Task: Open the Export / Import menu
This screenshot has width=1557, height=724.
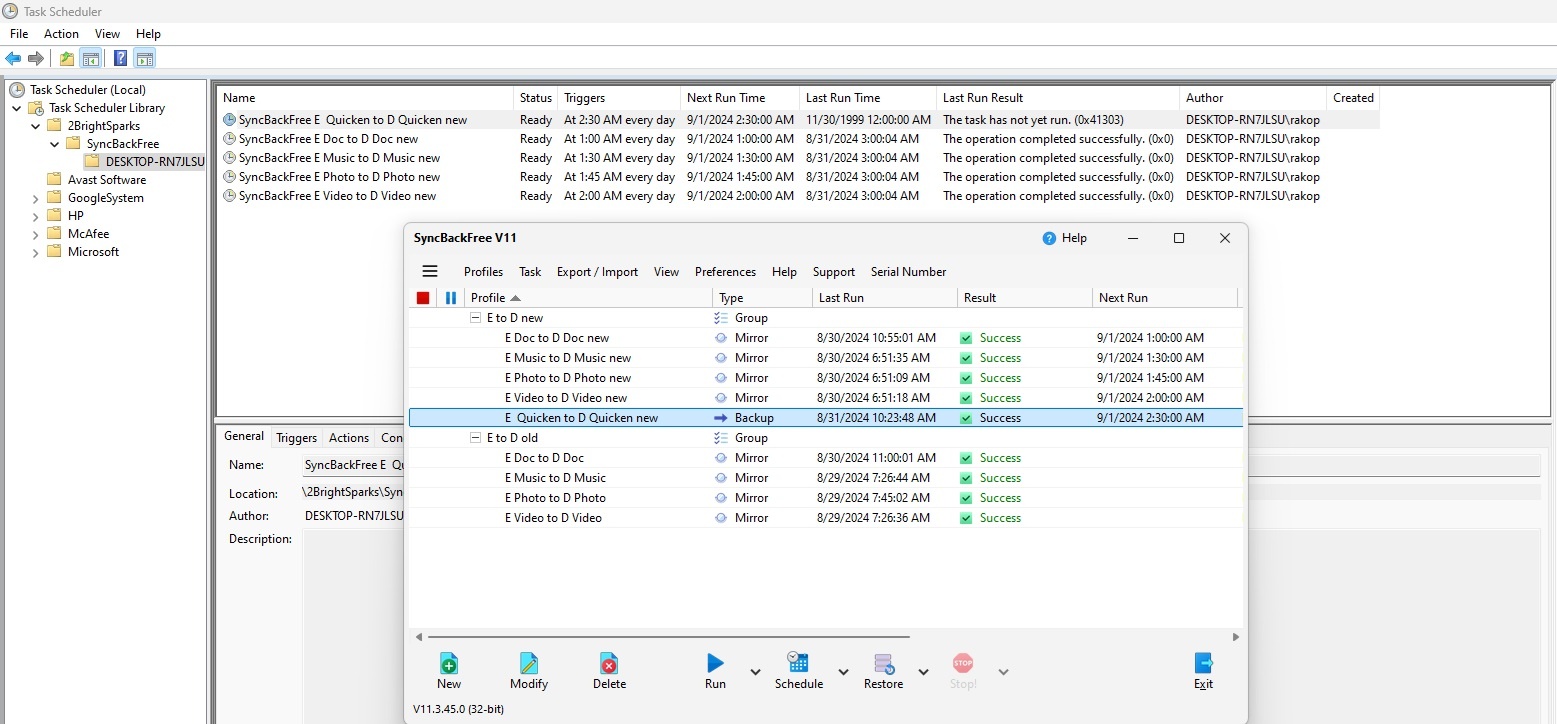Action: (597, 272)
